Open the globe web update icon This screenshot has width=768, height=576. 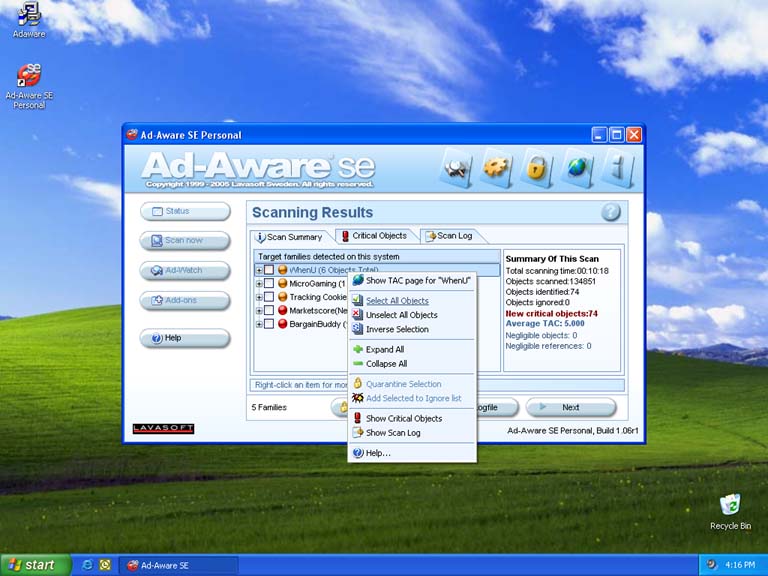(577, 168)
